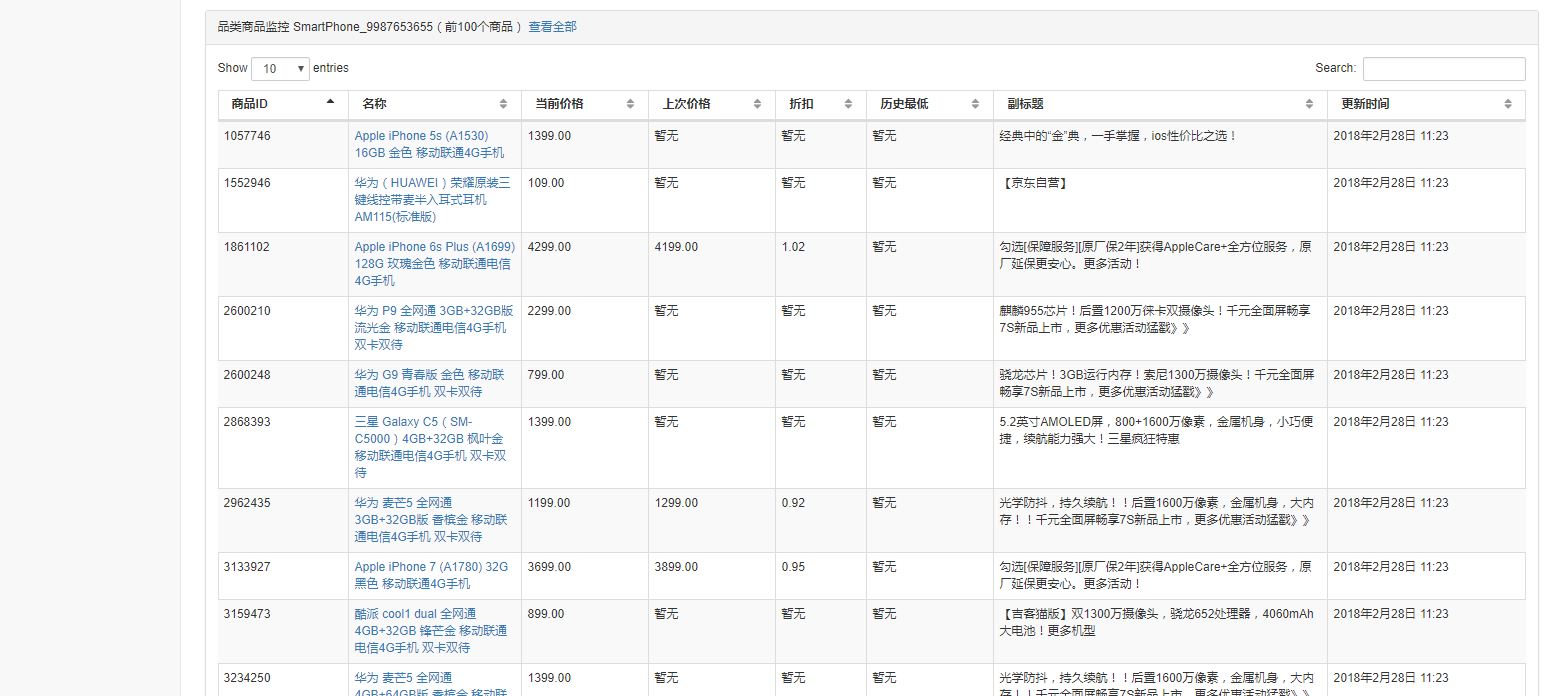Select product ID cell 2600248
This screenshot has width=1549, height=696.
(247, 375)
